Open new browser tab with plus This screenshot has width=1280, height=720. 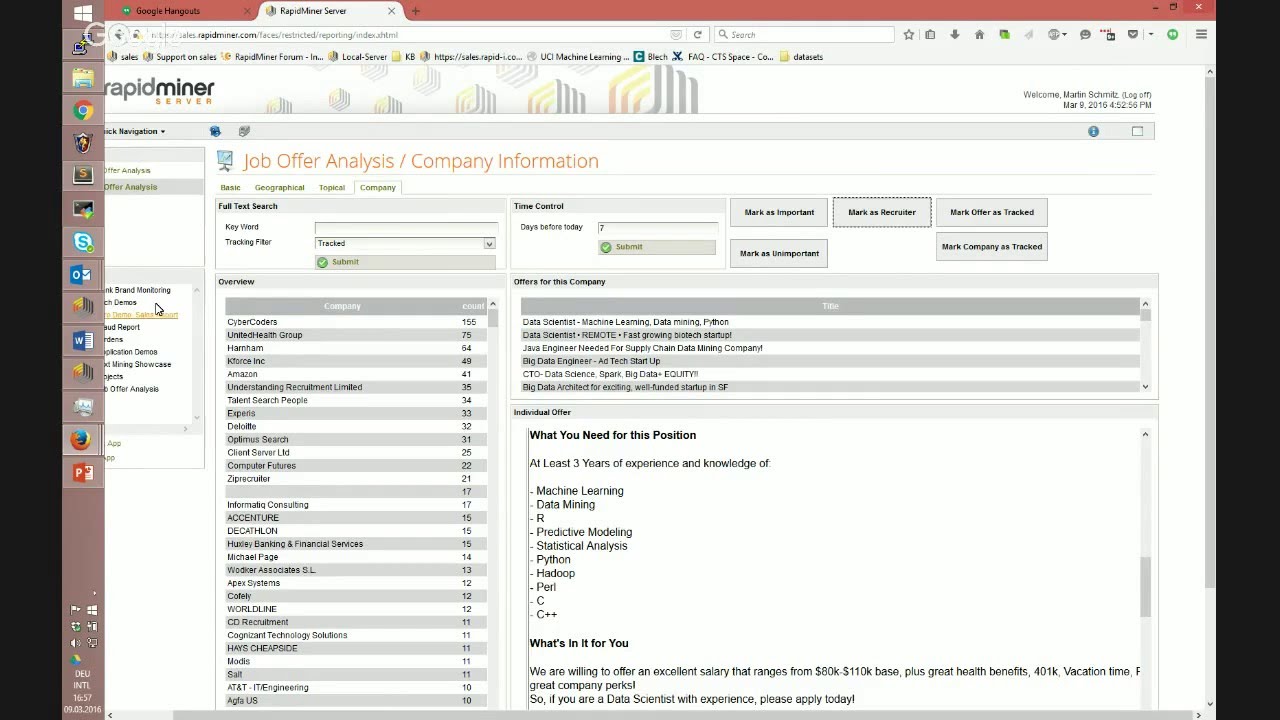[416, 11]
